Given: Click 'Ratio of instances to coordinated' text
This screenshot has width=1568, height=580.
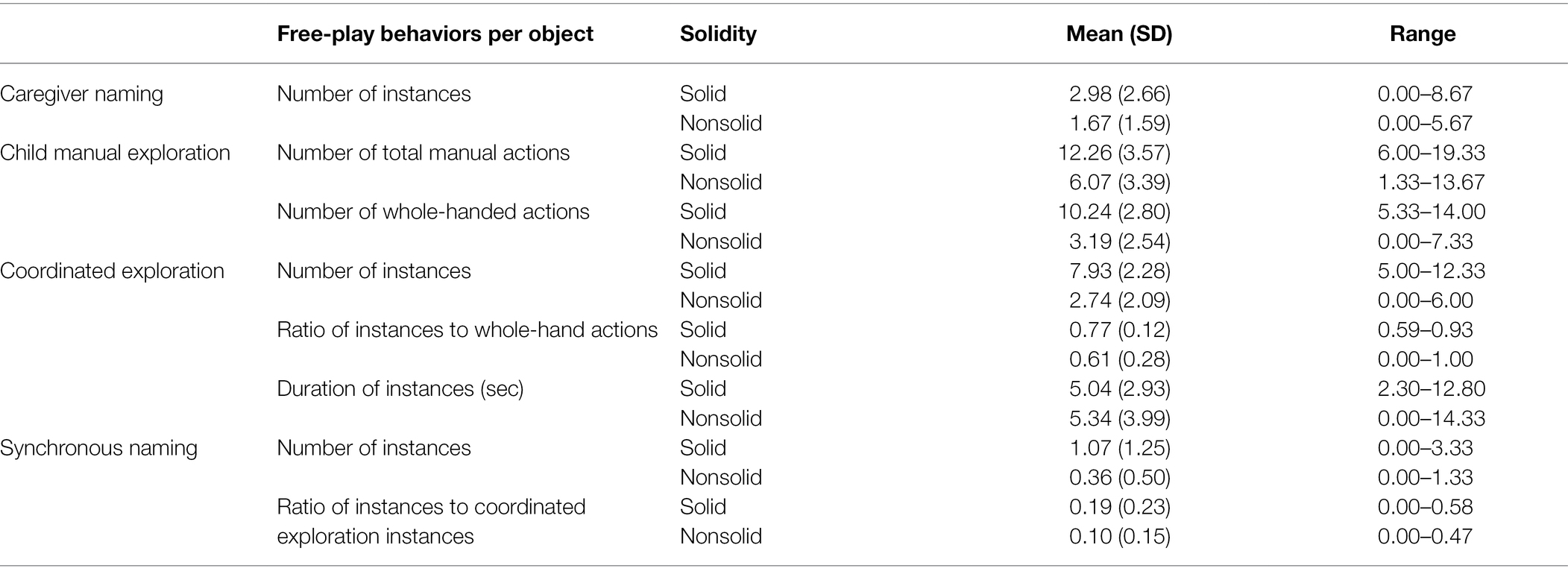Looking at the screenshot, I should [x=431, y=507].
